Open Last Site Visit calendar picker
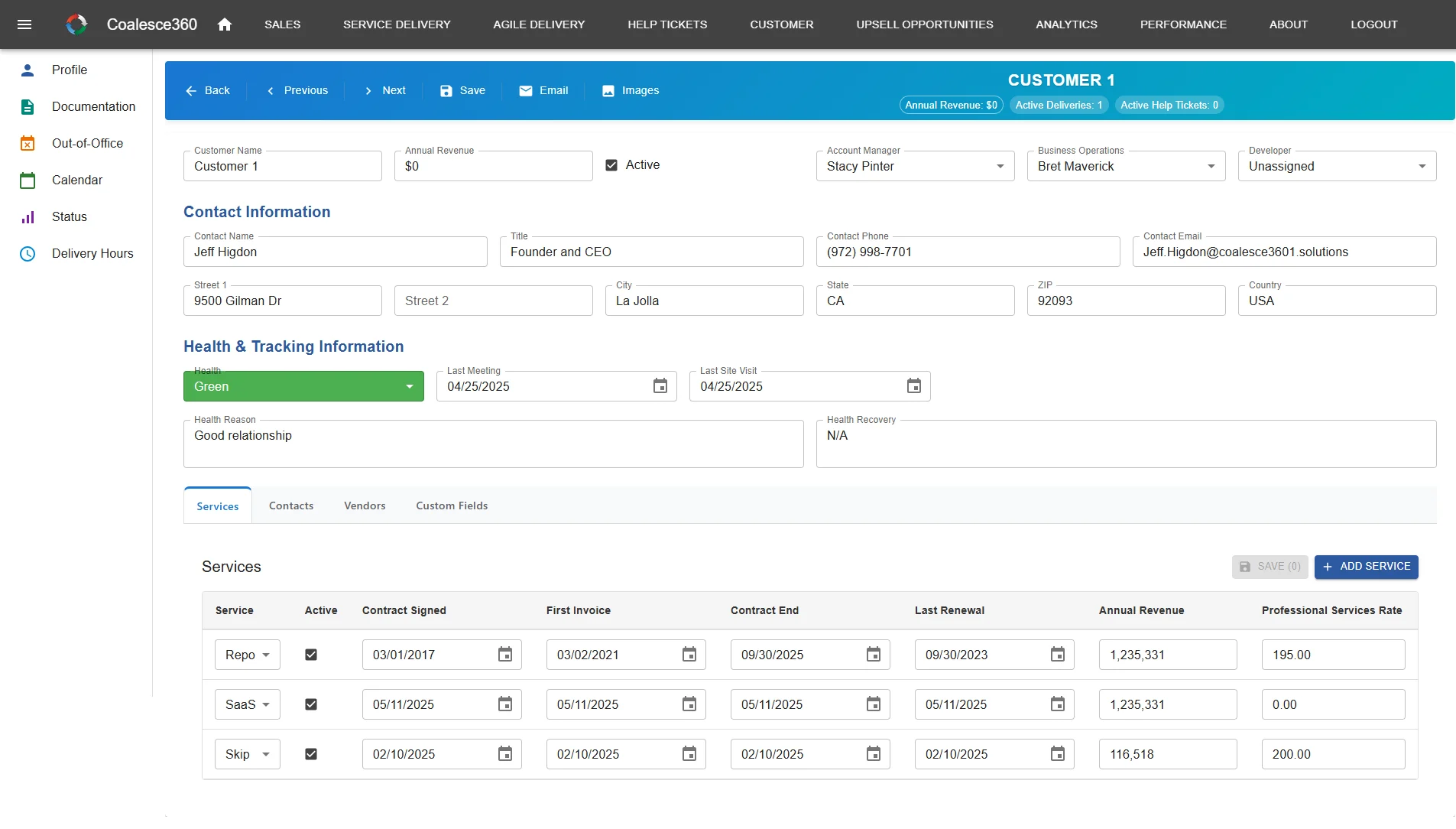Screen dimensions: 1456x829 (914, 386)
